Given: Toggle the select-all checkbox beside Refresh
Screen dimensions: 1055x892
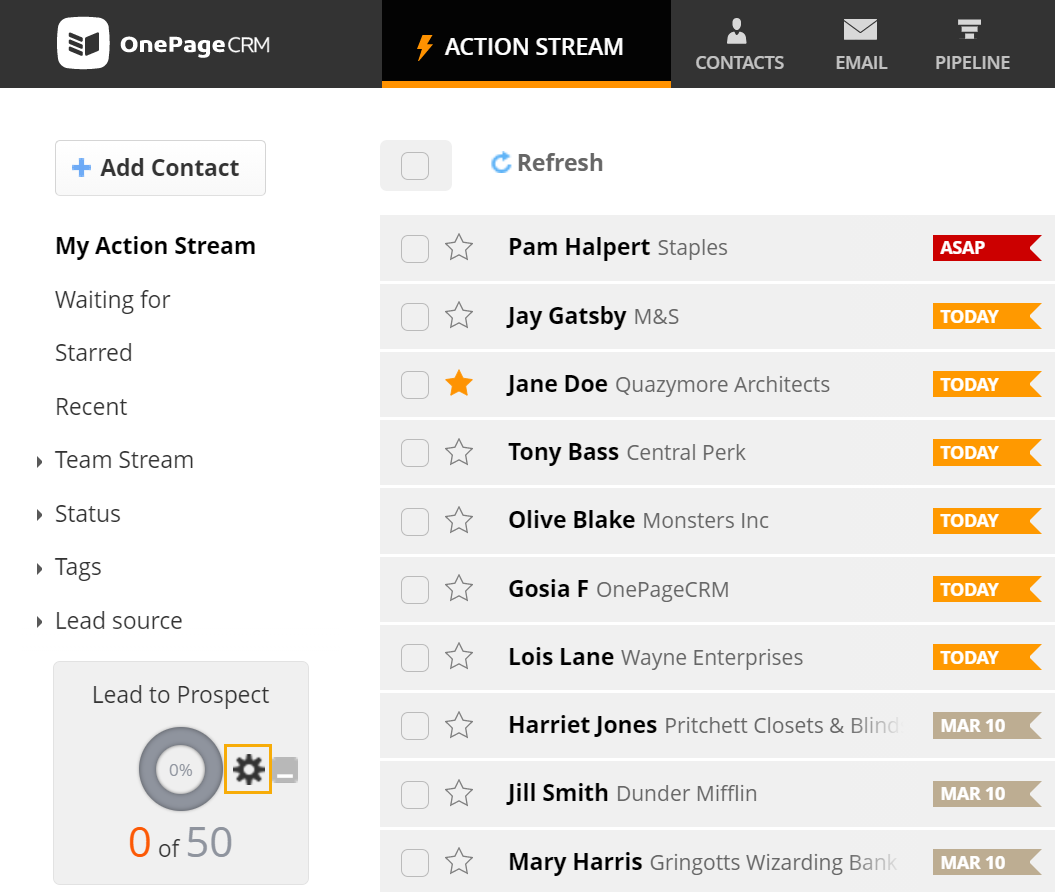Looking at the screenshot, I should pyautogui.click(x=415, y=166).
